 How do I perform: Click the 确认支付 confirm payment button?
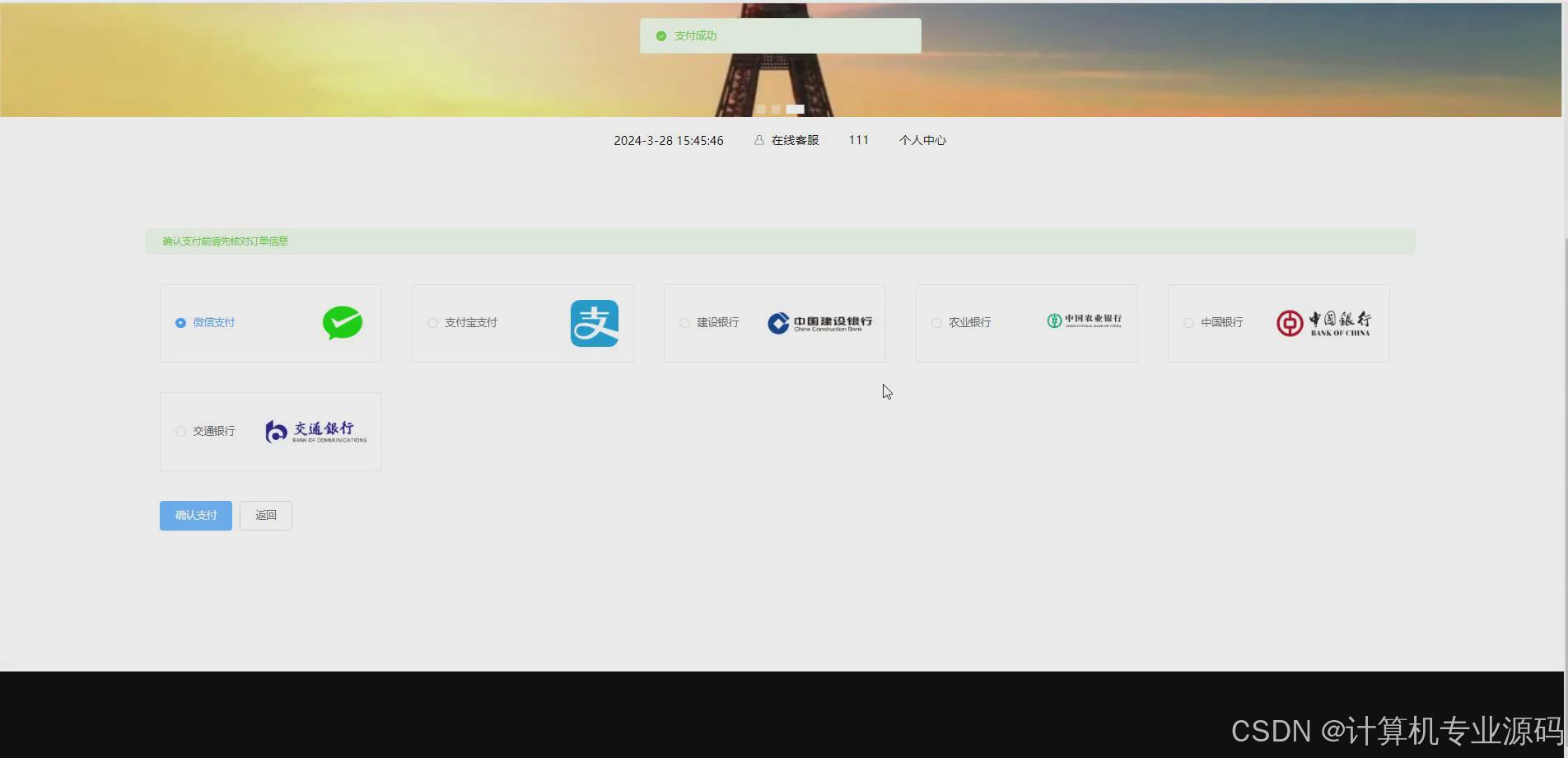195,515
